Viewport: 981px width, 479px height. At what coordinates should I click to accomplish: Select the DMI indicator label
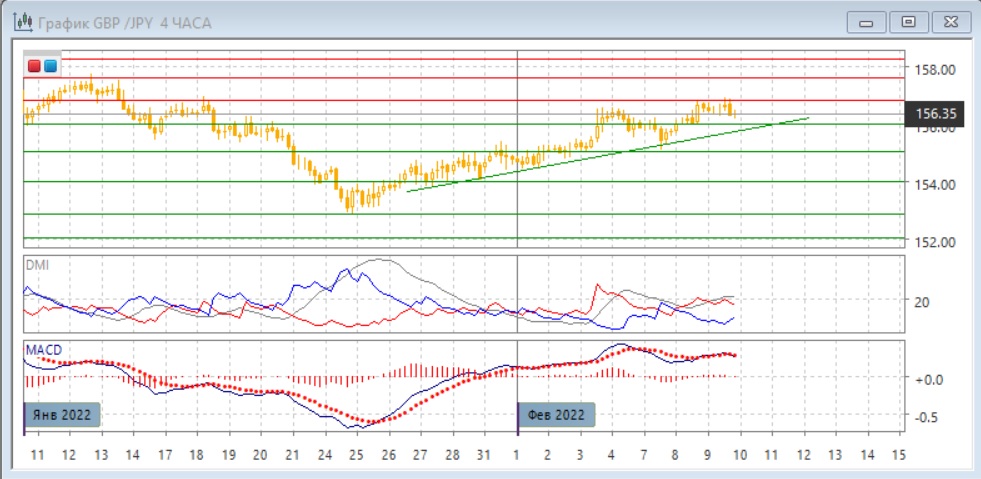37,265
